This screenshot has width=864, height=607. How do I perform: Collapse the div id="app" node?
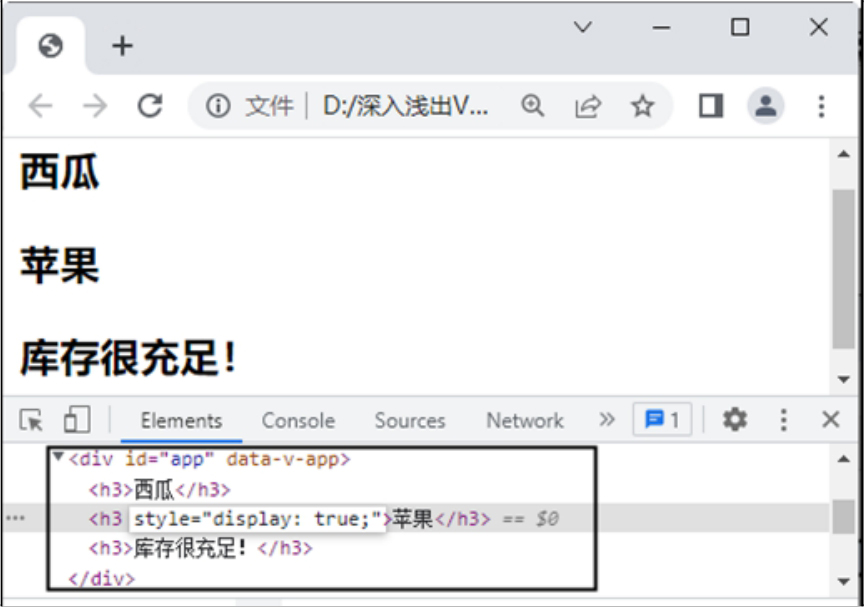(x=57, y=456)
